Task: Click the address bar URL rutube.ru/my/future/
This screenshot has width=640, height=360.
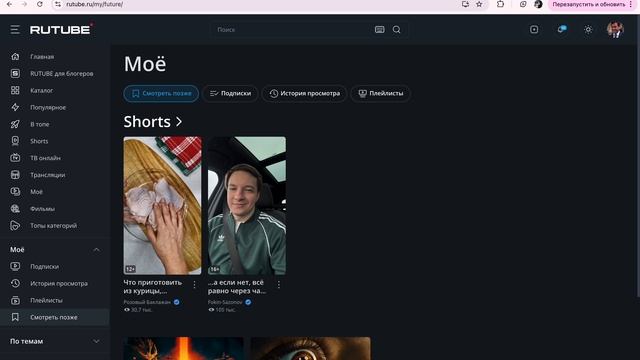Action: coord(95,4)
